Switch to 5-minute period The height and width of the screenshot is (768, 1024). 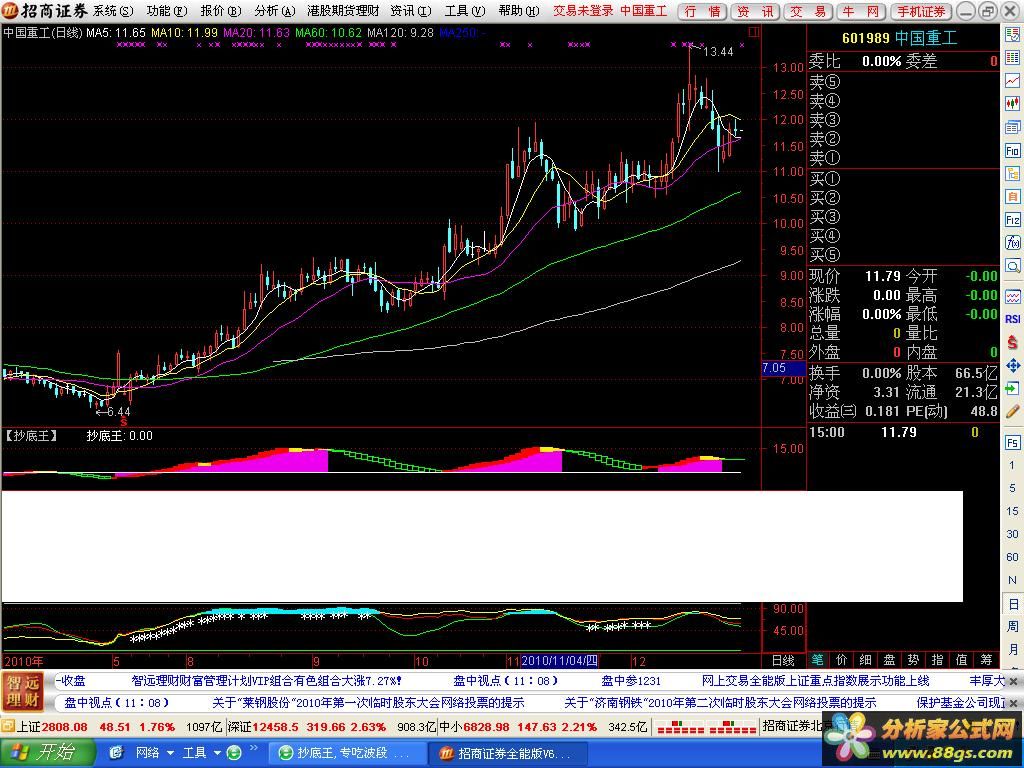1012,488
